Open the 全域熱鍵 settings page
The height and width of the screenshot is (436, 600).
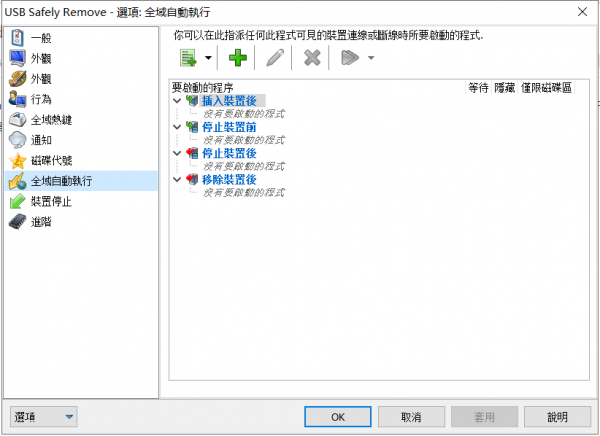point(81,120)
